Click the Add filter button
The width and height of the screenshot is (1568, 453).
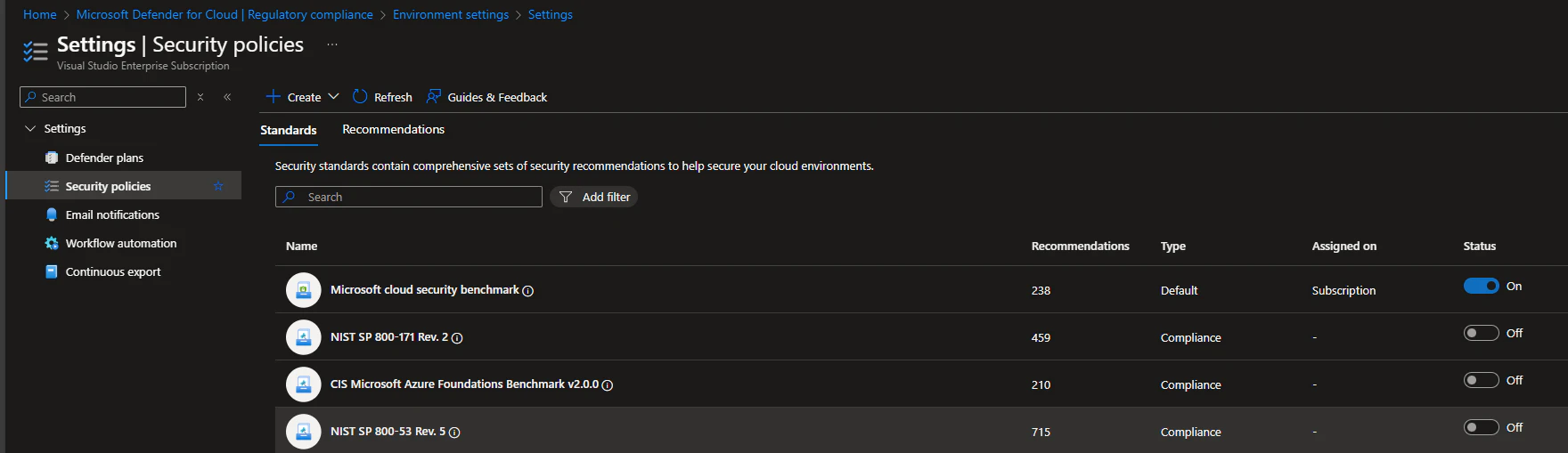(594, 197)
